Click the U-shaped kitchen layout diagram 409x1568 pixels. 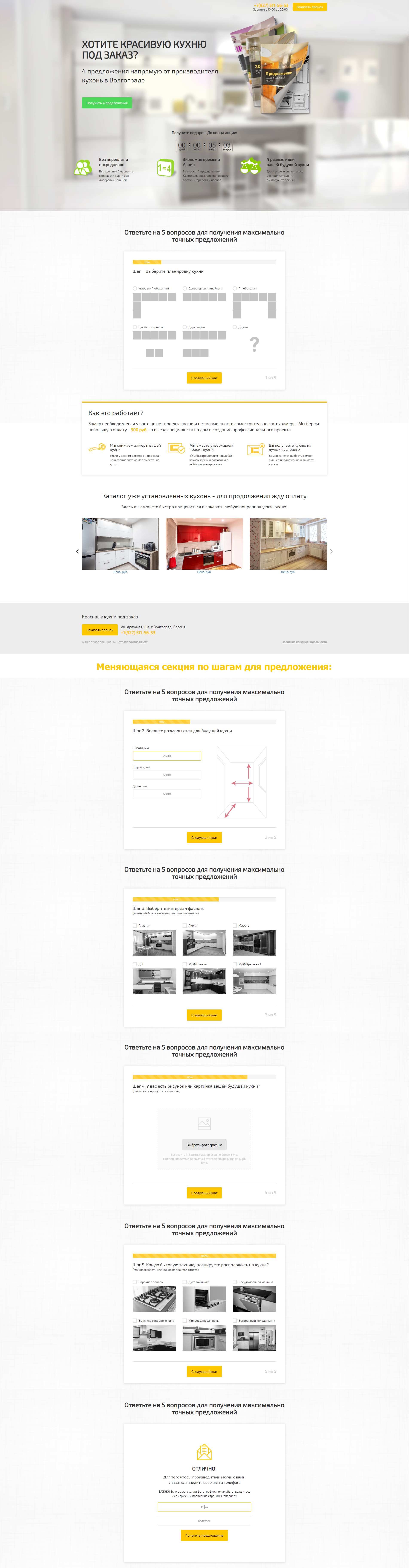254,306
